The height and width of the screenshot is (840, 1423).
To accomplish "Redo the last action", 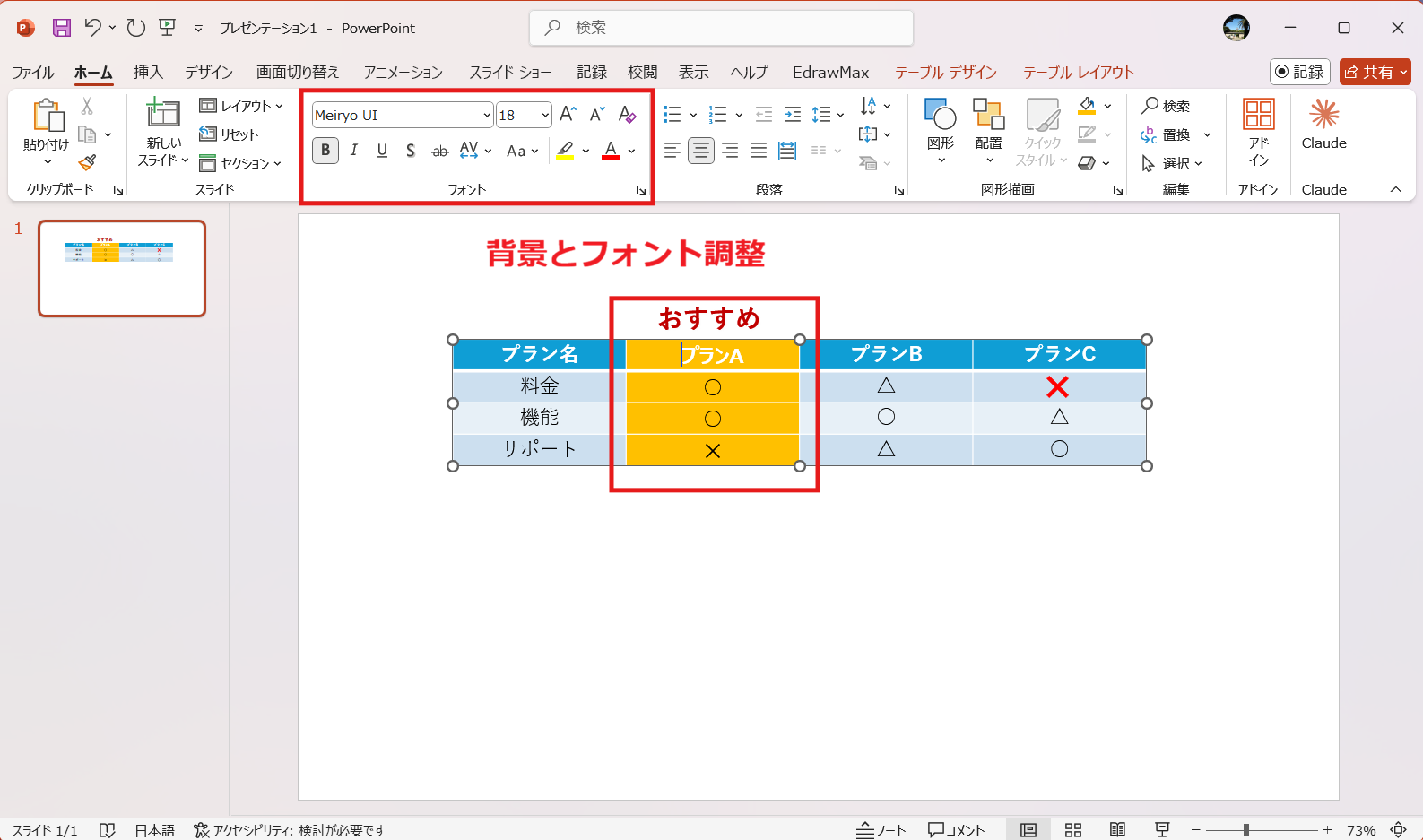I will [135, 28].
